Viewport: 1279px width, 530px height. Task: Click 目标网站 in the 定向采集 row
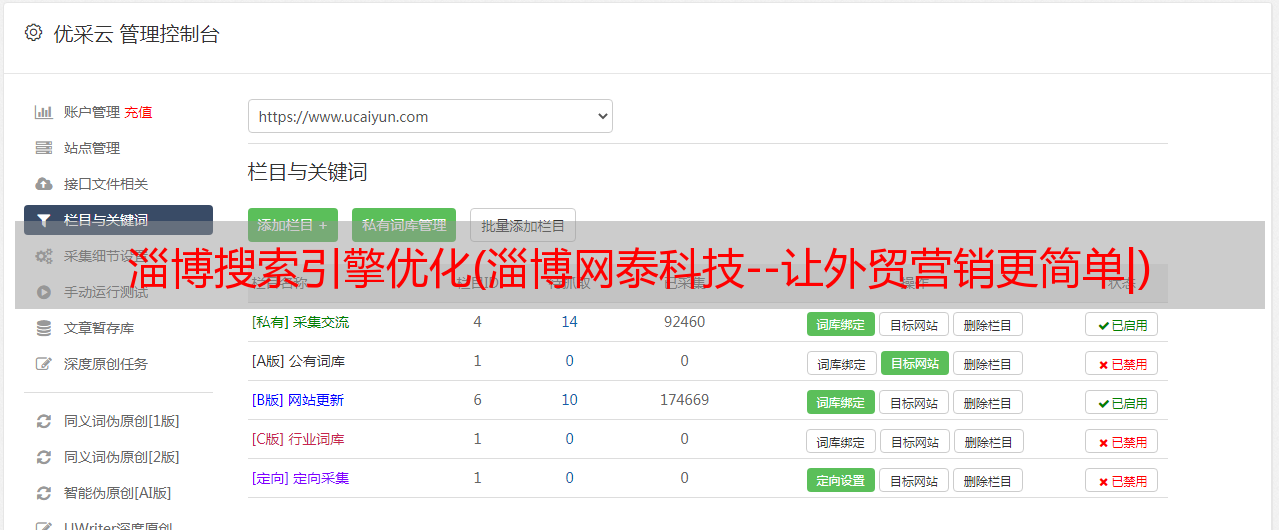914,480
